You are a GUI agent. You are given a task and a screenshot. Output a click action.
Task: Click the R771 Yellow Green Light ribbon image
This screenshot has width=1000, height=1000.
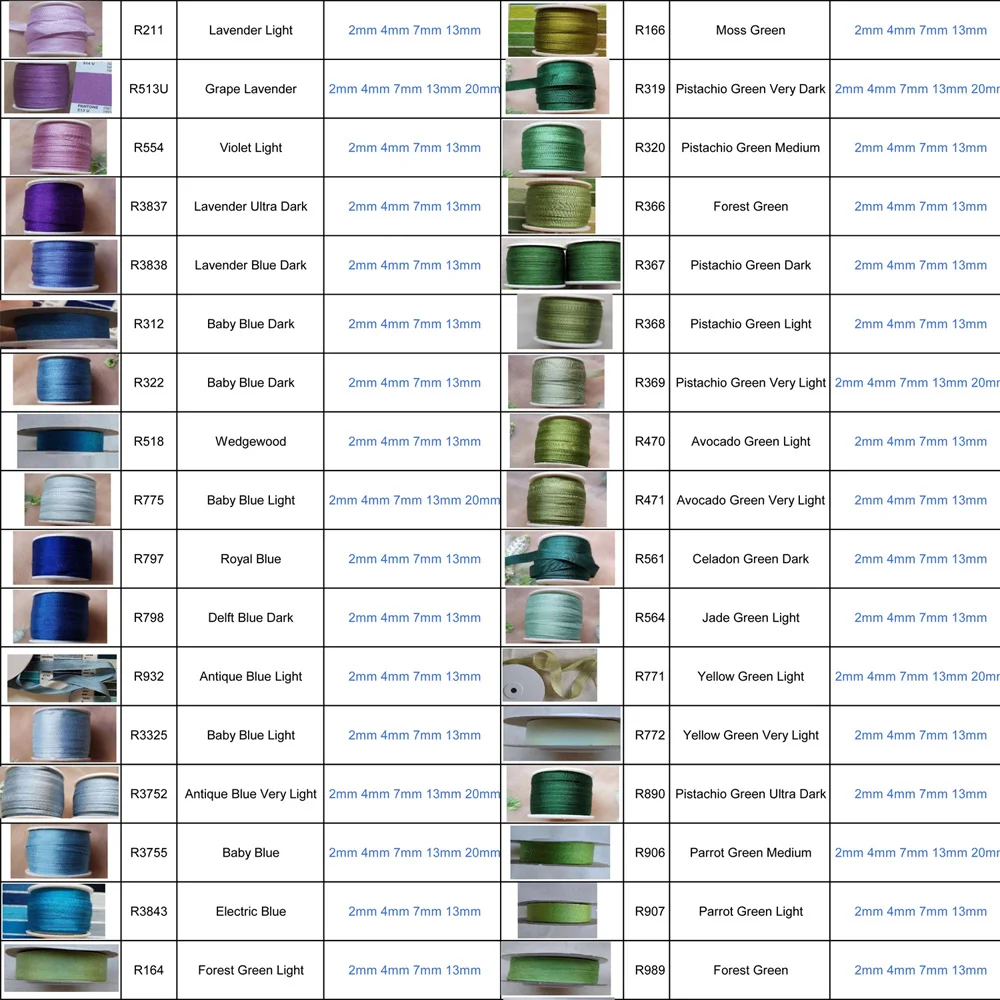(x=550, y=675)
